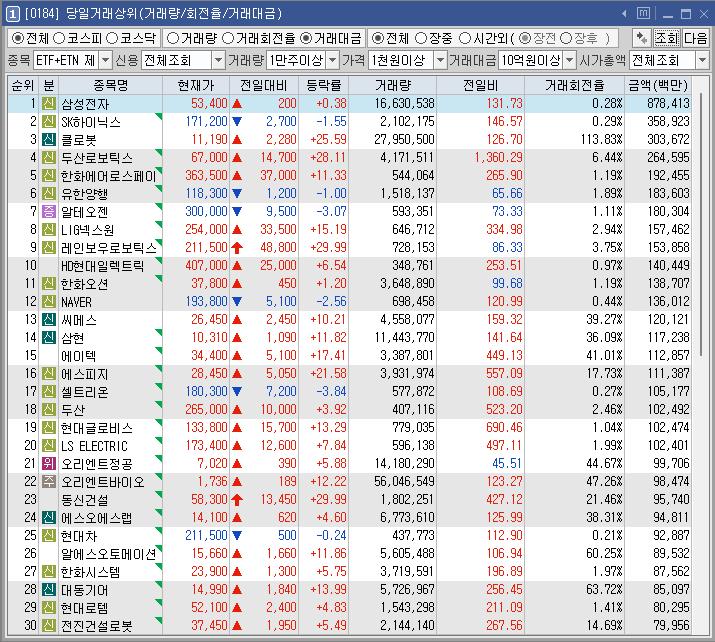The image size is (715, 642).
Task: Click the upper-limit arrow icon for 레인보우로보틱스
Action: [237, 248]
